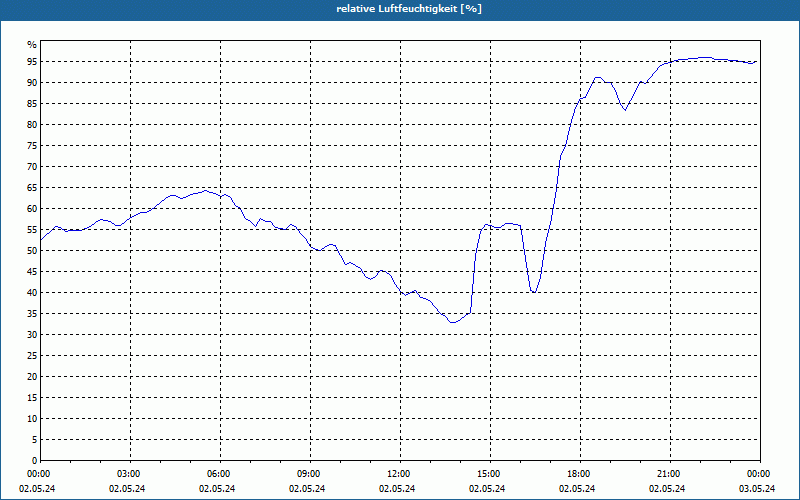Click the Y-axis value 70
Screen dimensions: 800x500
[32, 167]
